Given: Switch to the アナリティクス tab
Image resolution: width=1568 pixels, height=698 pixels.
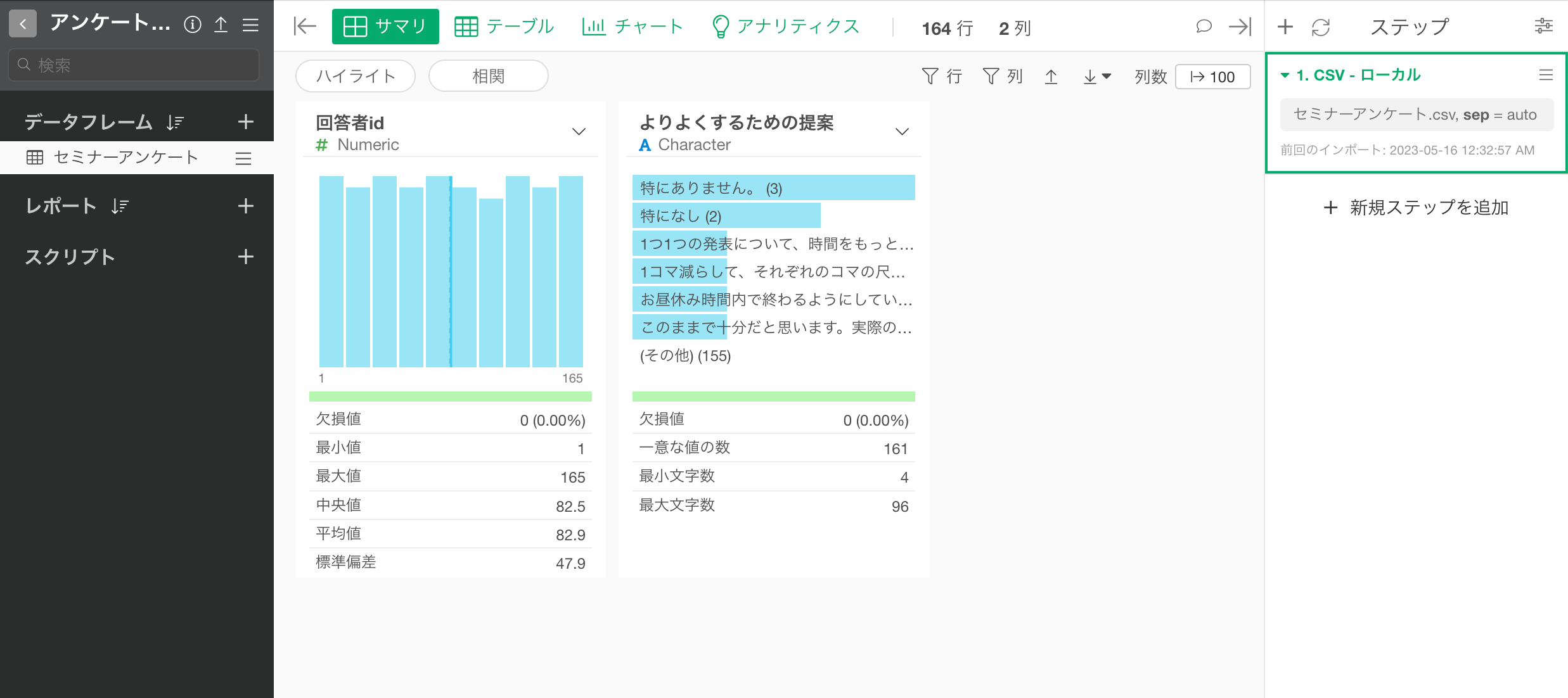Looking at the screenshot, I should 785,27.
